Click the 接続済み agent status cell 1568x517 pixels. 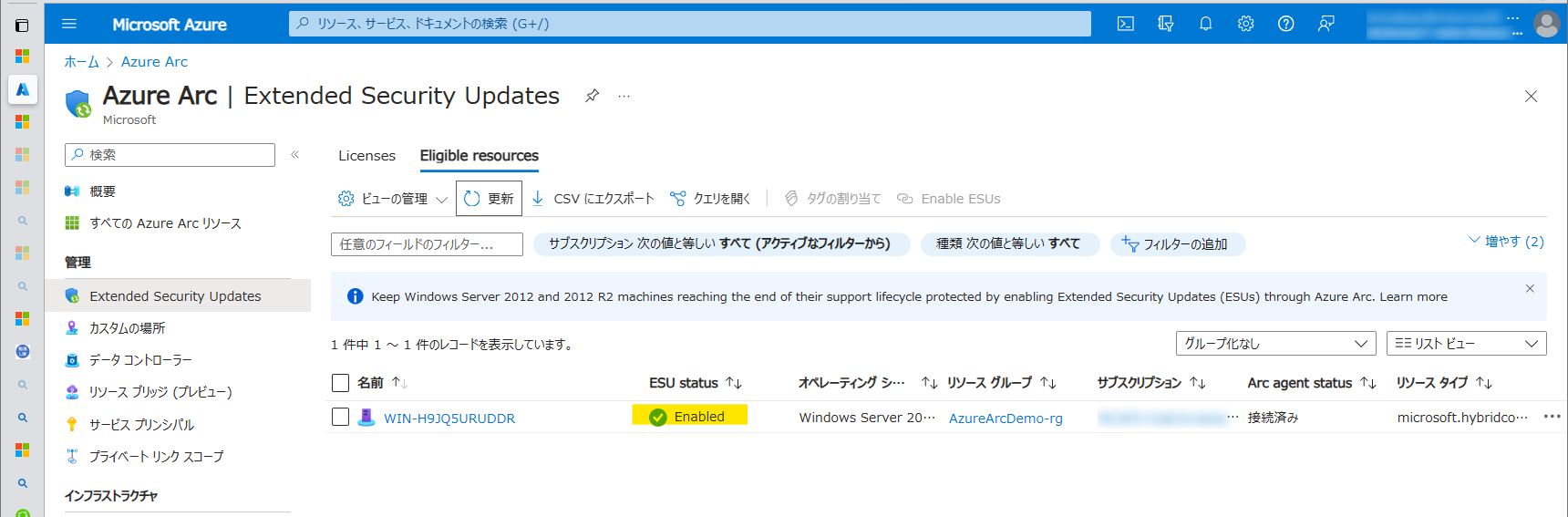pyautogui.click(x=1273, y=418)
